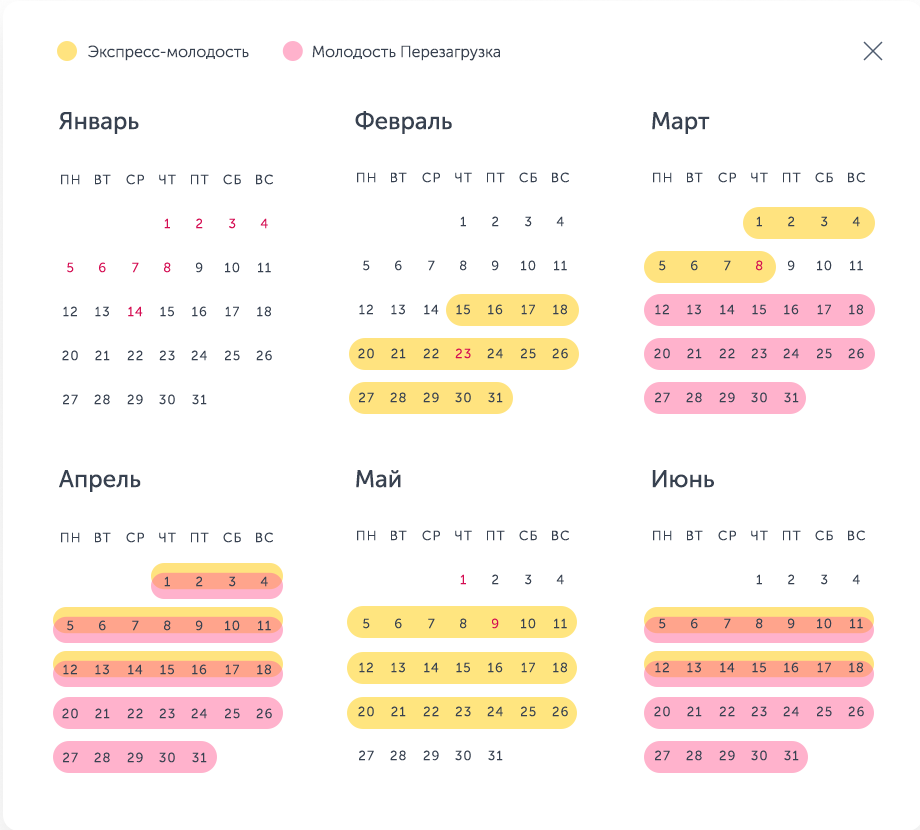
Task: Select the Экспресс-молодость legend label
Action: point(168,52)
